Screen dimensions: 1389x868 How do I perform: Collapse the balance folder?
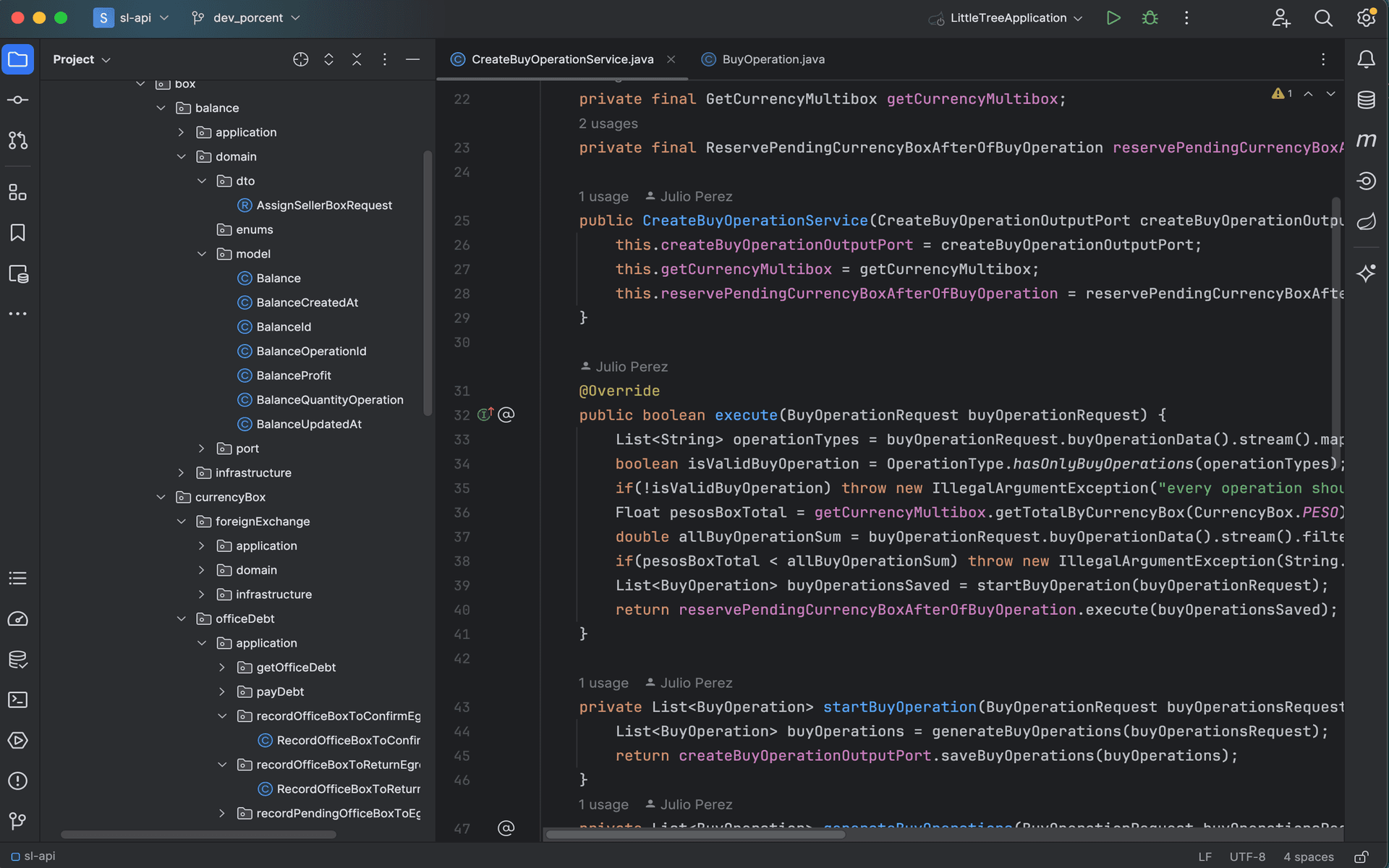tap(161, 108)
